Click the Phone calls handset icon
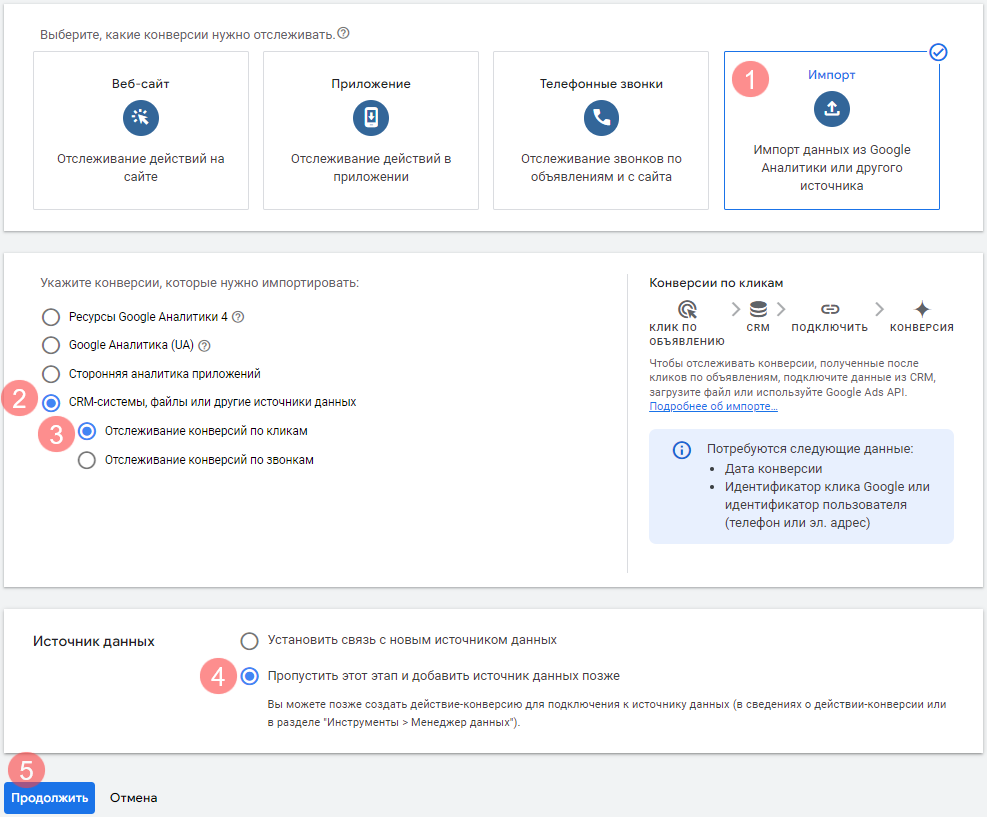Image resolution: width=987 pixels, height=817 pixels. (601, 118)
